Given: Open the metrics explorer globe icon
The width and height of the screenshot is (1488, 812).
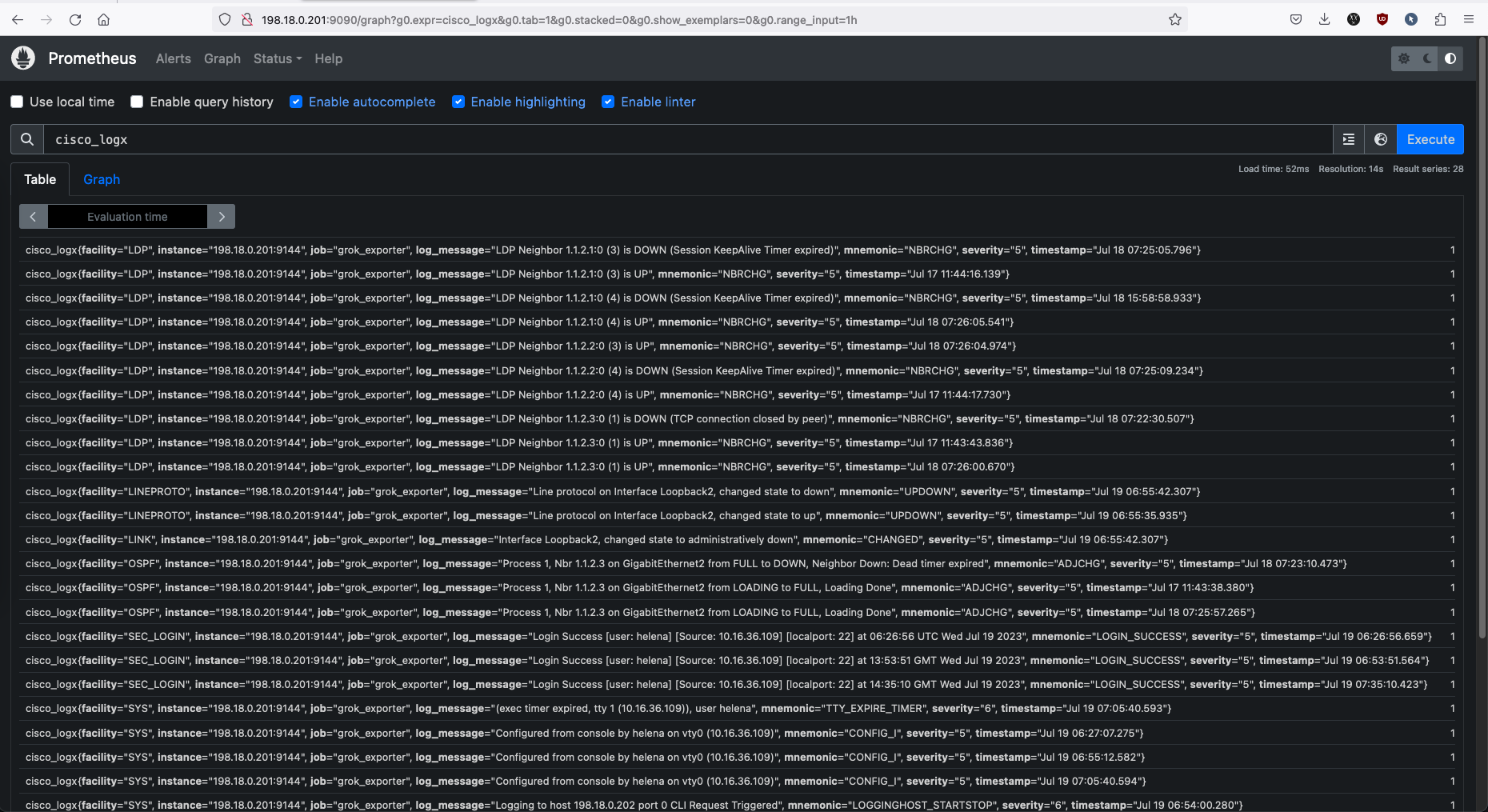Looking at the screenshot, I should [x=1381, y=139].
